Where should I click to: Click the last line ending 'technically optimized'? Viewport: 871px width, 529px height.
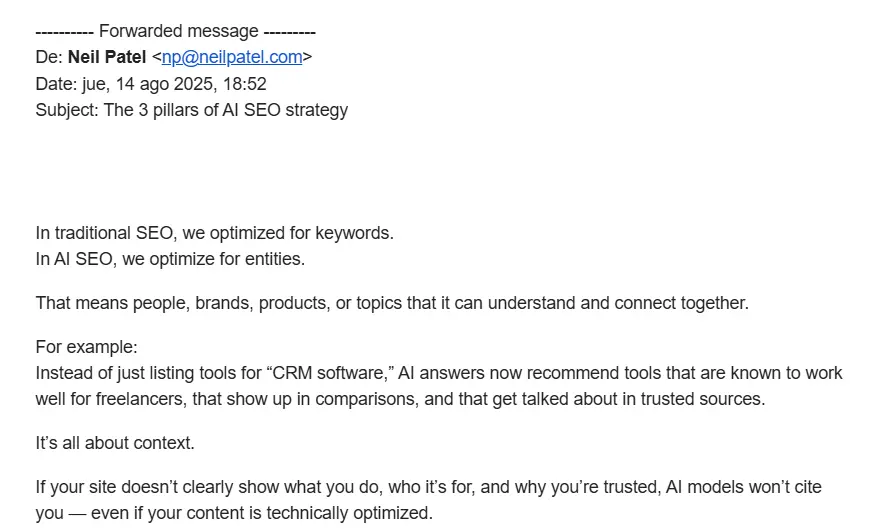click(x=234, y=513)
